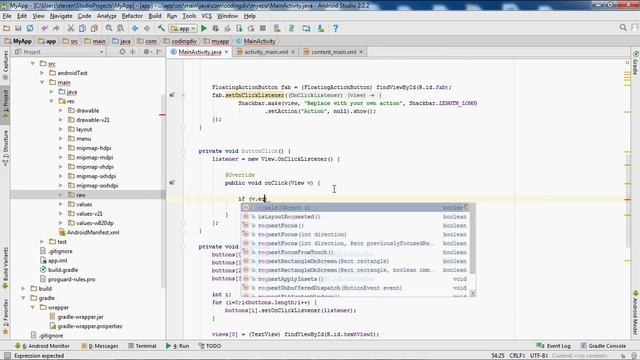
Task: Click the Stop square toolbar icon
Action: pyautogui.click(x=263, y=28)
